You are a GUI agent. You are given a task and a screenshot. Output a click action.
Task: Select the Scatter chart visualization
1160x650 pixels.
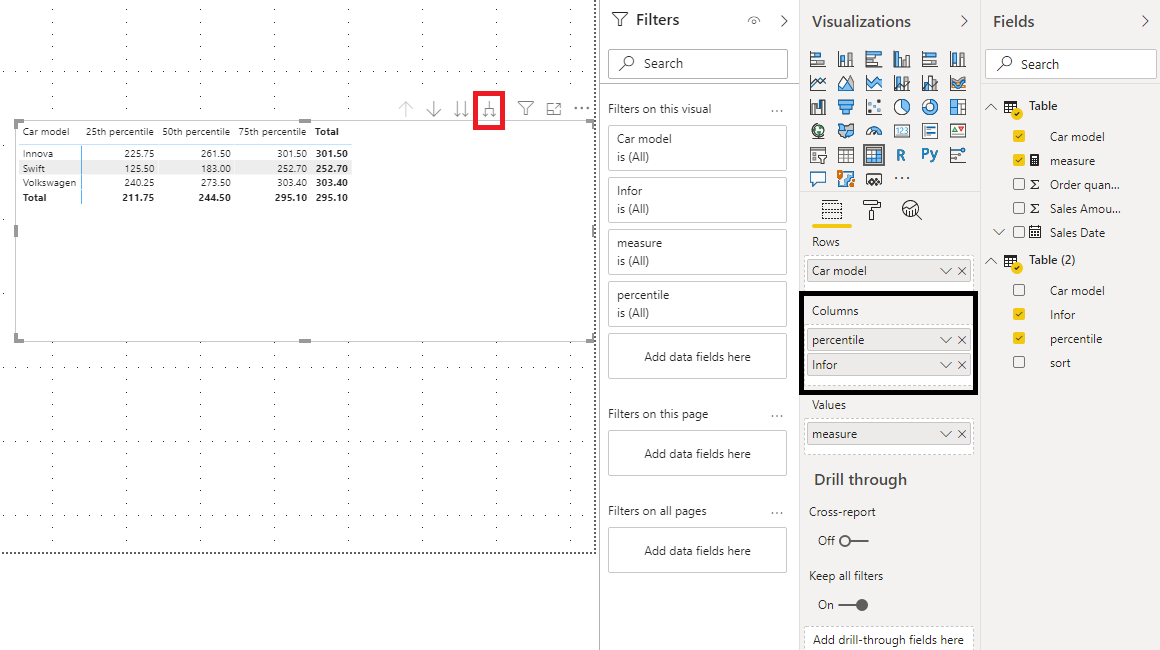point(874,107)
